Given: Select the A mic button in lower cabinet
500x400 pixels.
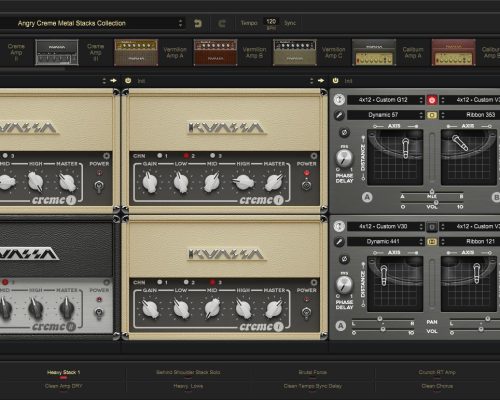Looking at the screenshot, I should [340, 326].
